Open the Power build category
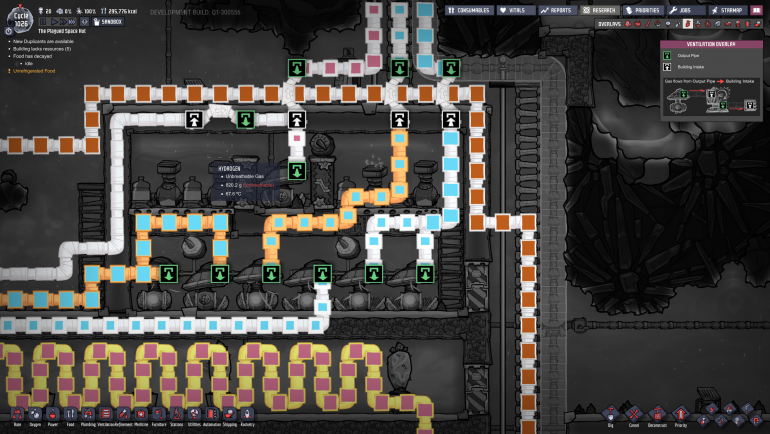The image size is (770, 434). tap(53, 416)
